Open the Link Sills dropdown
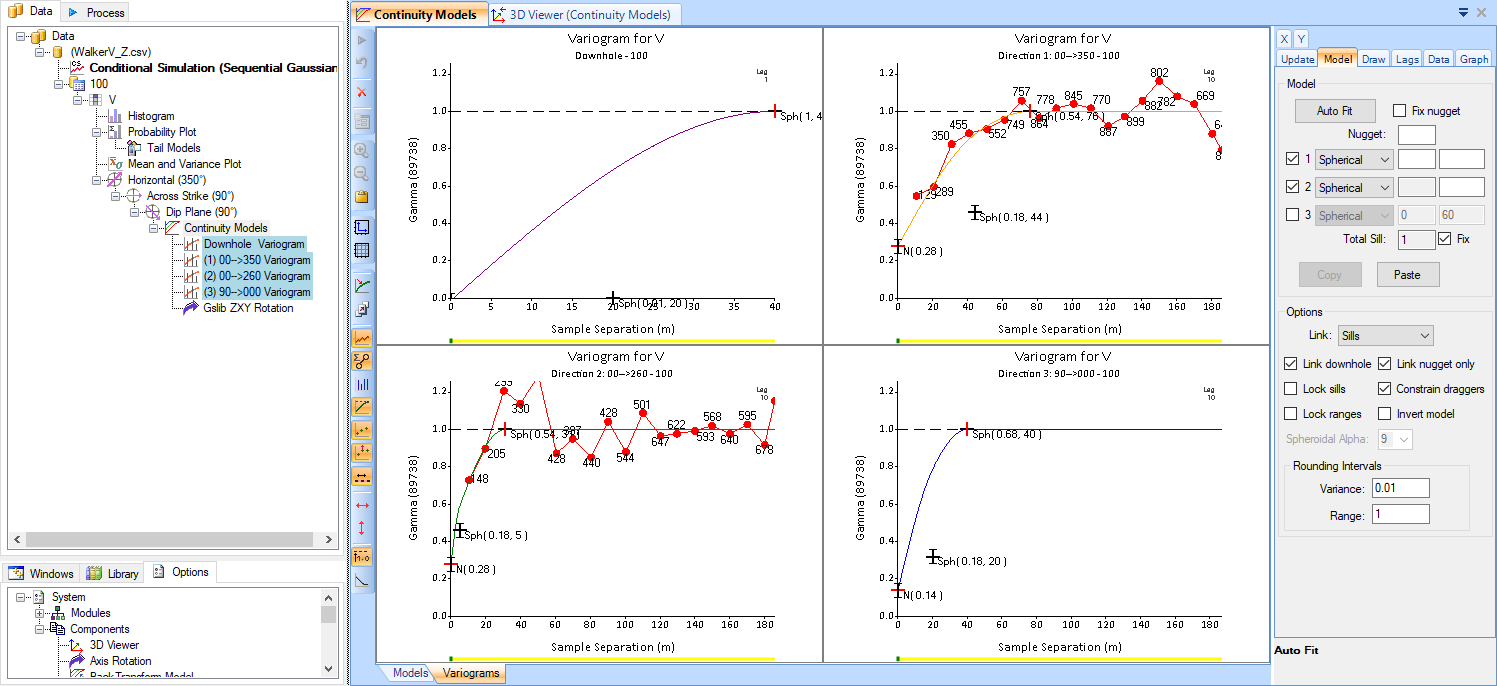Viewport: 1497px width, 686px height. 1385,336
